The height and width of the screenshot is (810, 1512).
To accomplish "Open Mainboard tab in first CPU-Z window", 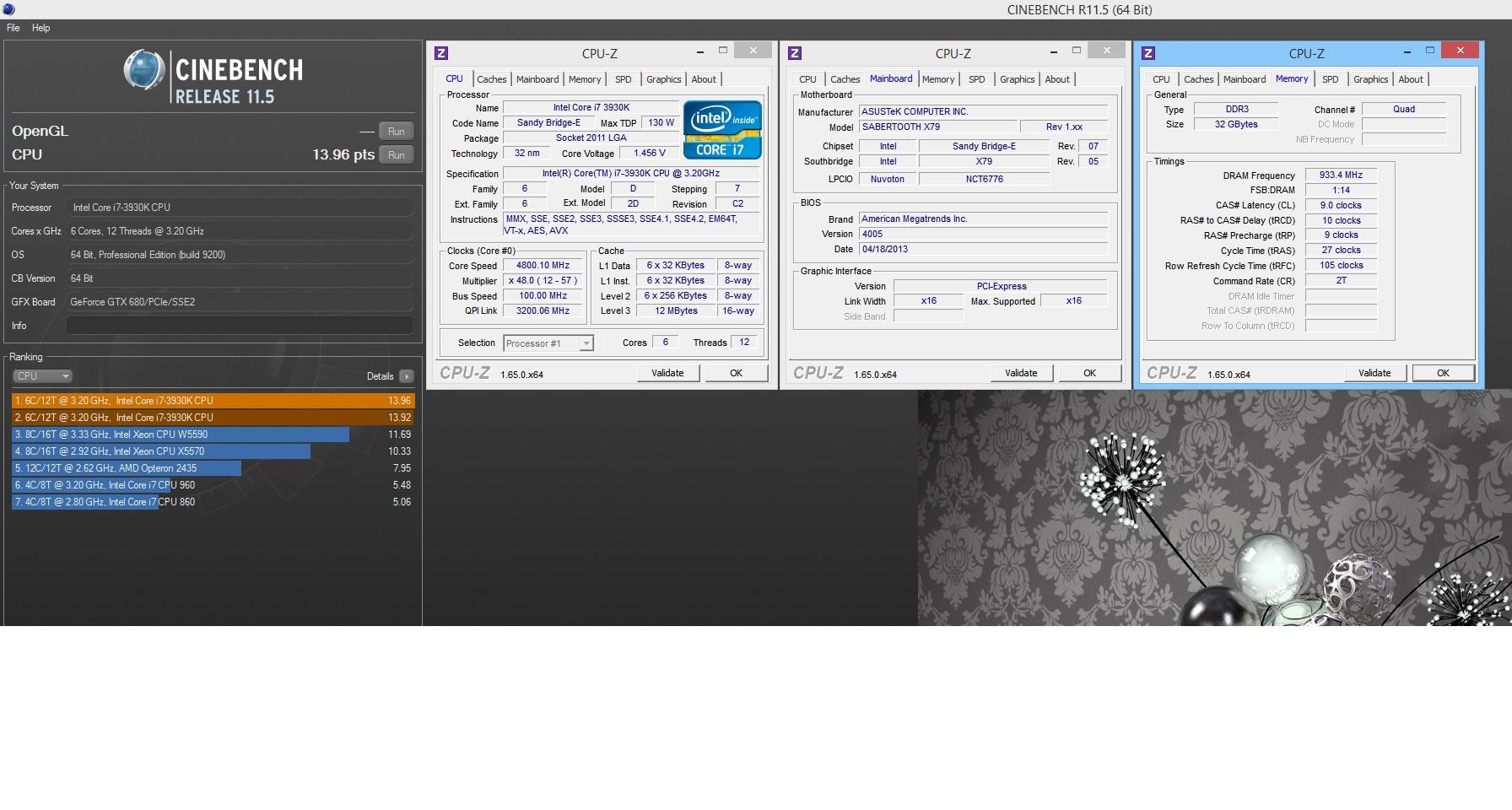I will (x=537, y=79).
